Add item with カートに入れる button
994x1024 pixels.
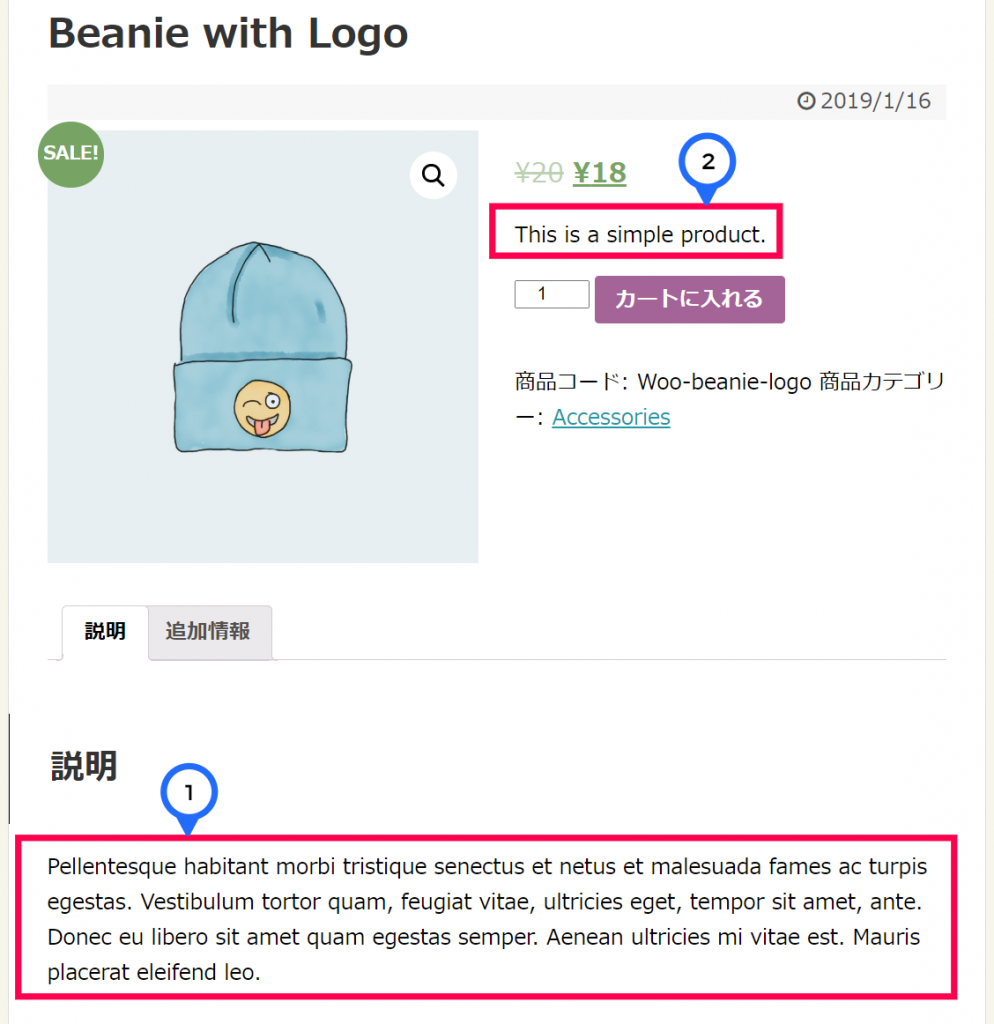690,299
